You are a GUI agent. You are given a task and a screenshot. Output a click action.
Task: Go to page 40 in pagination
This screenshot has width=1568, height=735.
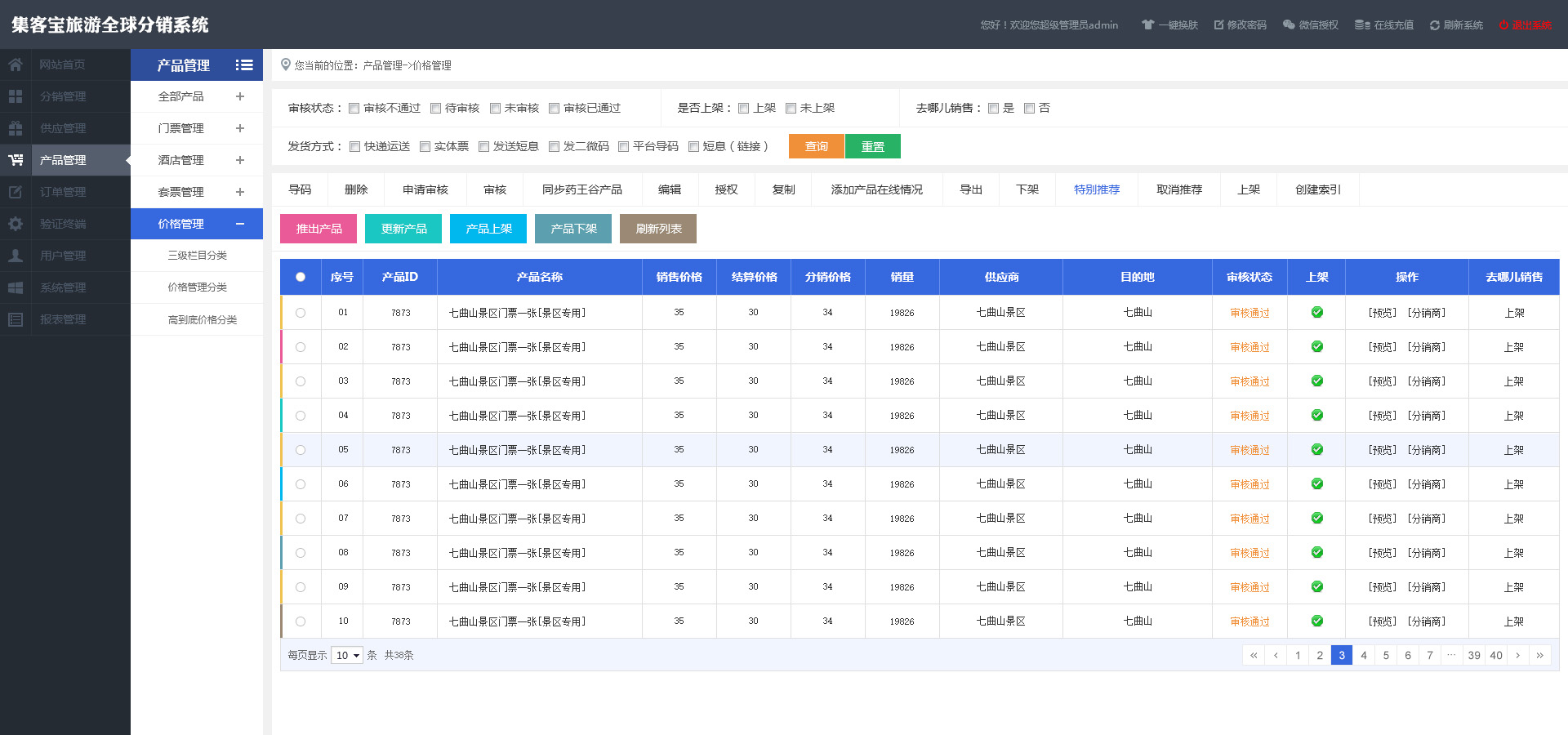1496,655
